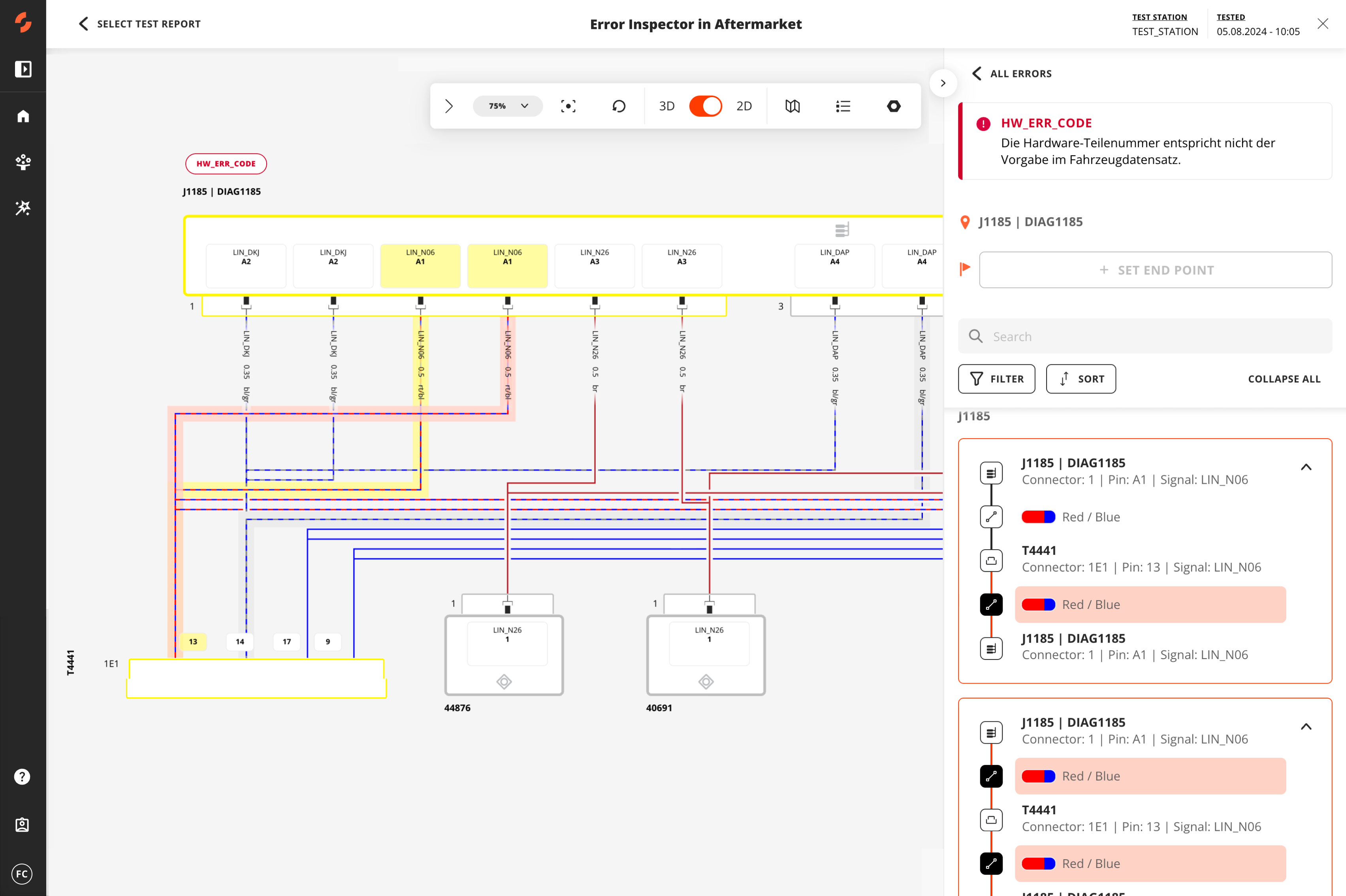The width and height of the screenshot is (1346, 896).
Task: Click the Red / Blue color swatch under first connector
Action: (1038, 517)
